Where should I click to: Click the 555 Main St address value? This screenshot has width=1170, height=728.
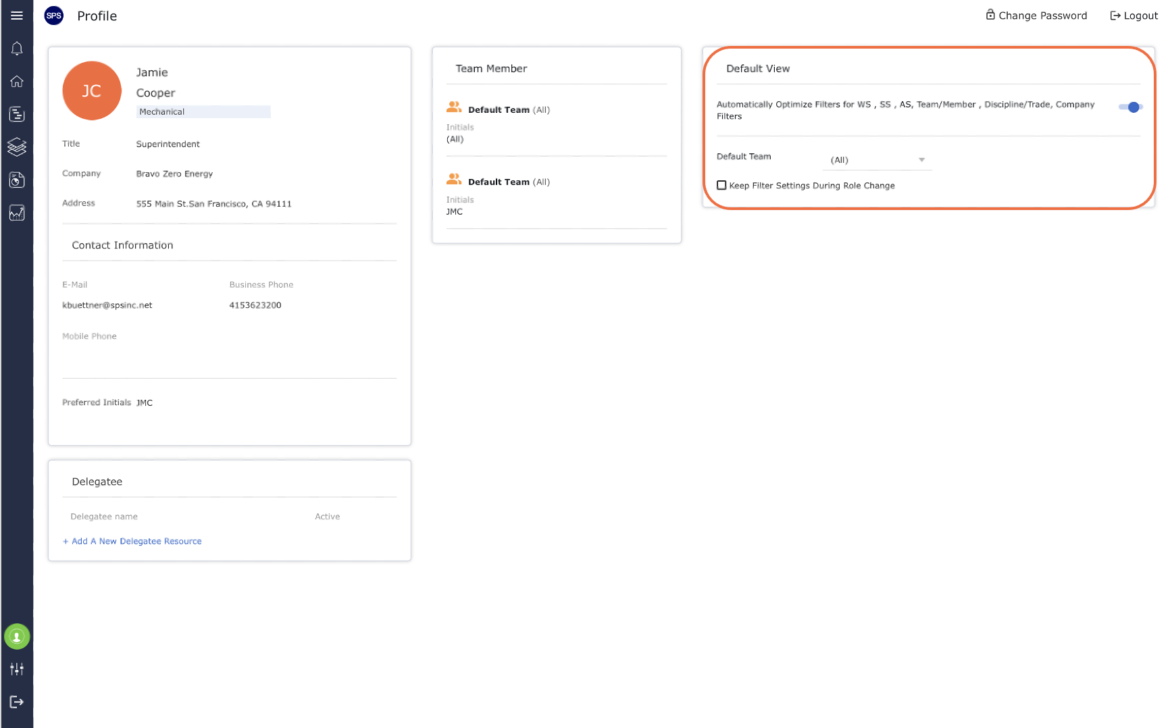213,204
